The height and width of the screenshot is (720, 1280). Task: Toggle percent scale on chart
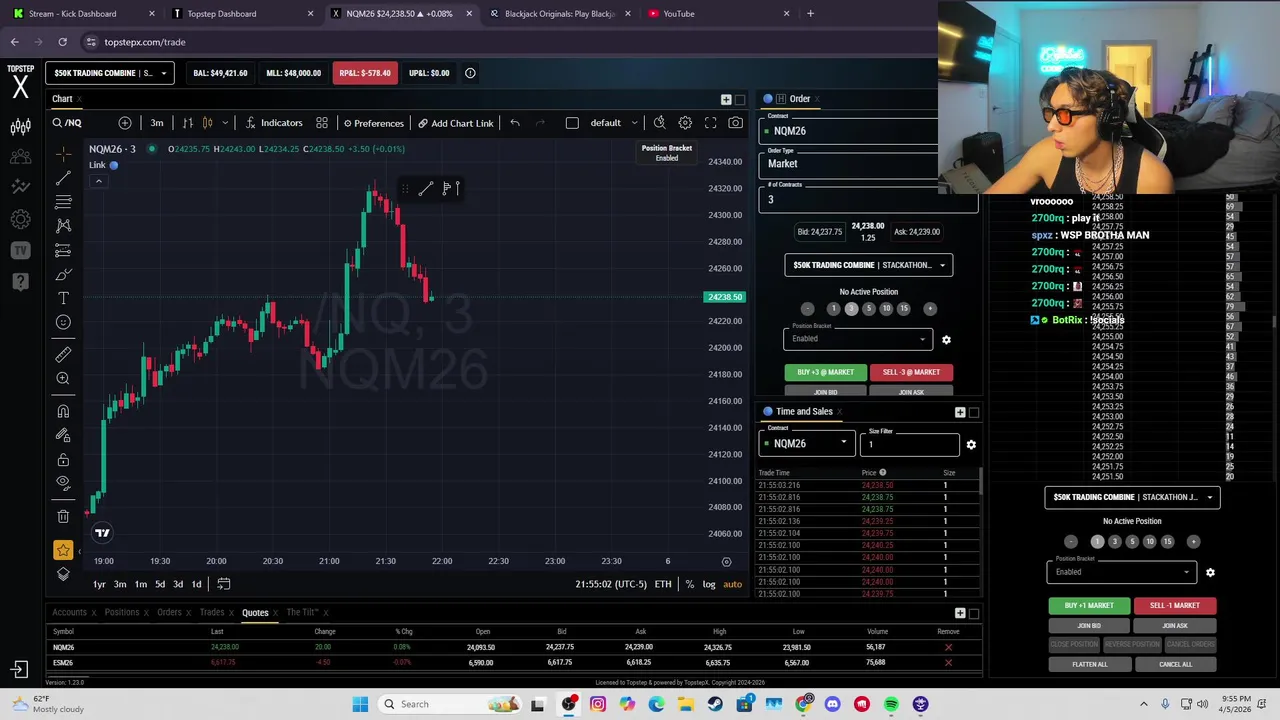tap(689, 584)
